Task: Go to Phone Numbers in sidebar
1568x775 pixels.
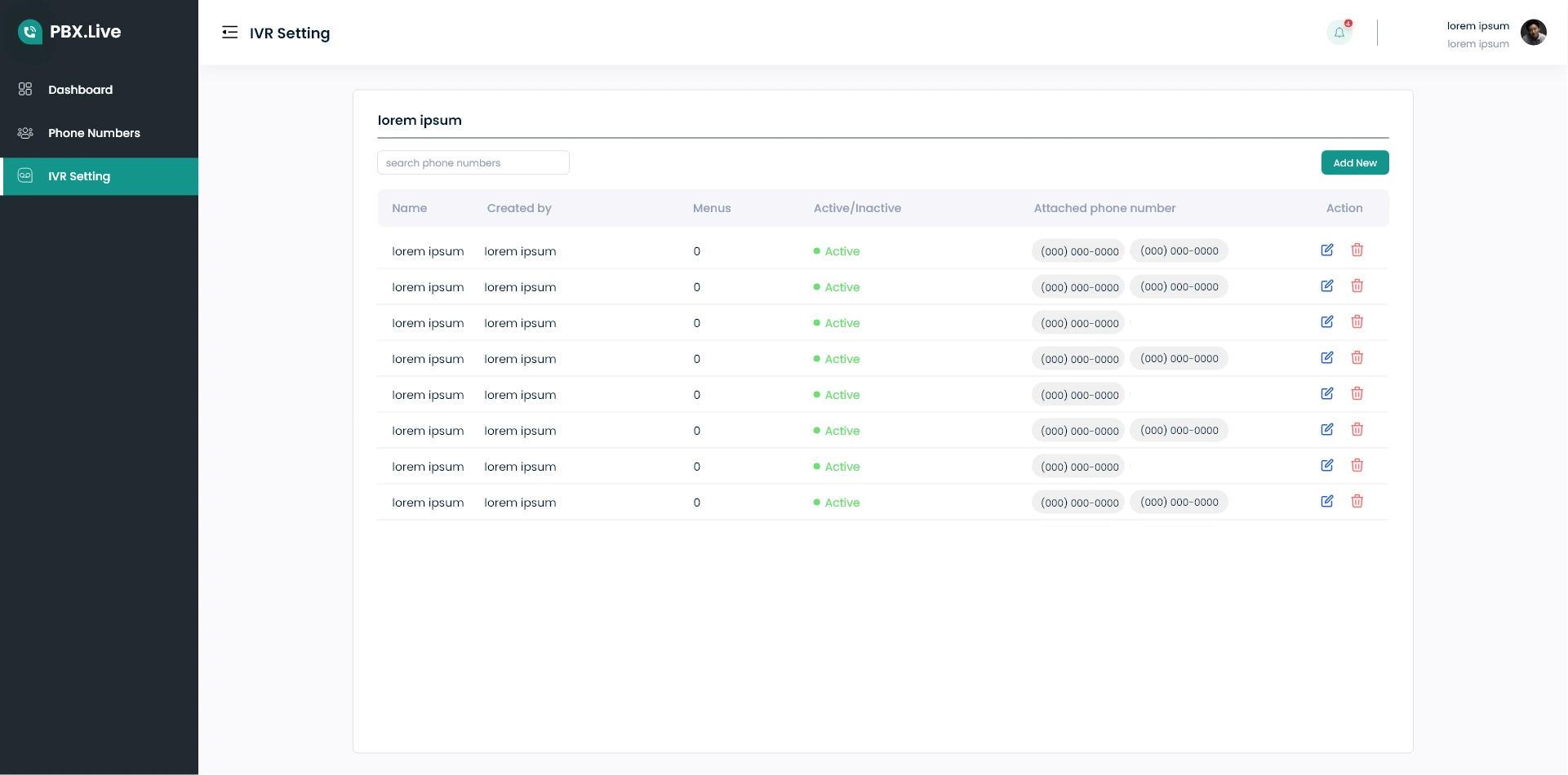Action: pyautogui.click(x=94, y=133)
